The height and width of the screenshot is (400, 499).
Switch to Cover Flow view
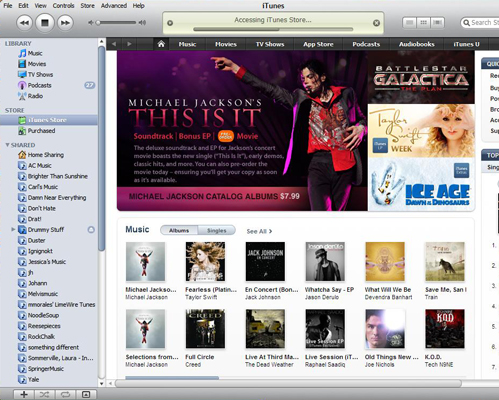[x=437, y=23]
